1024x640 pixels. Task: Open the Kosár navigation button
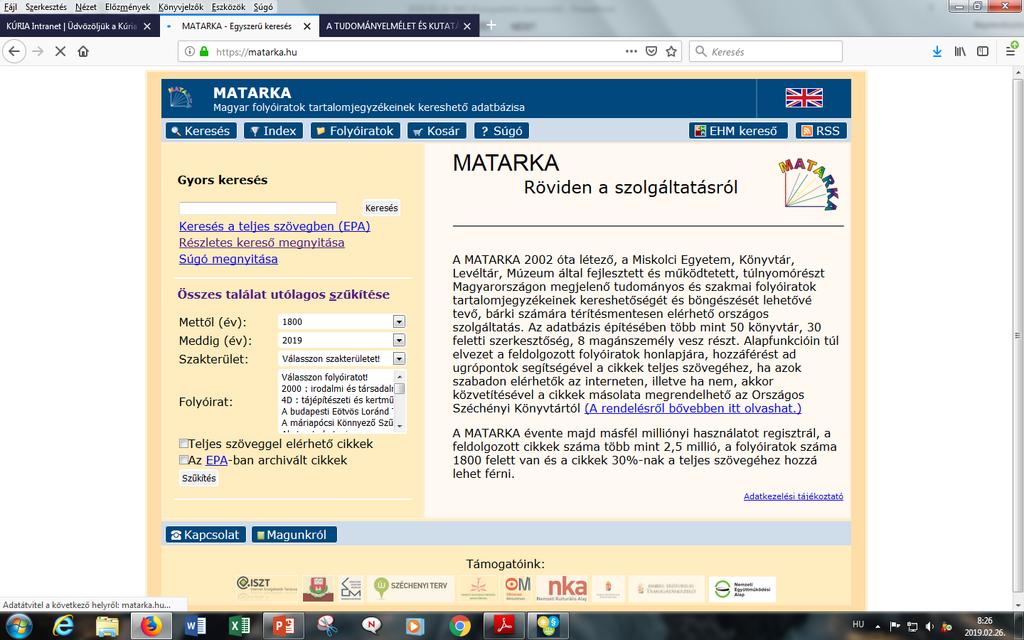point(437,131)
